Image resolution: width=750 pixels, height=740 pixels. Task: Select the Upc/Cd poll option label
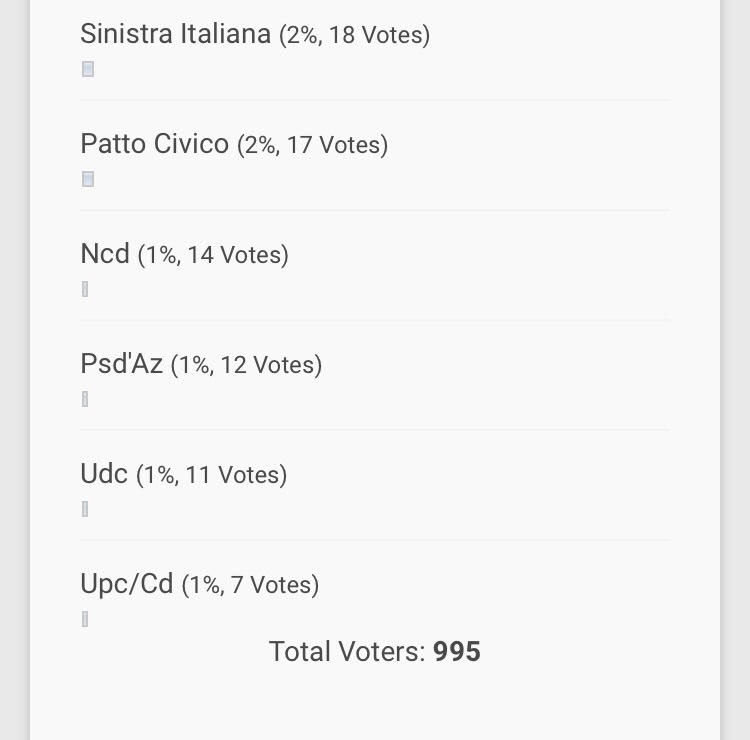coord(127,584)
